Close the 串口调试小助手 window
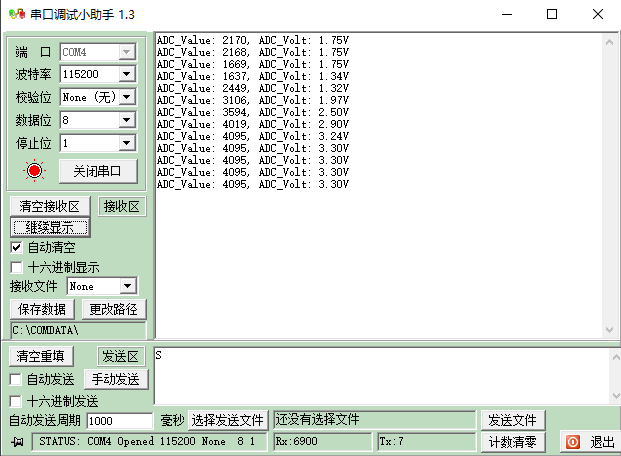This screenshot has height=456, width=621. [x=598, y=15]
